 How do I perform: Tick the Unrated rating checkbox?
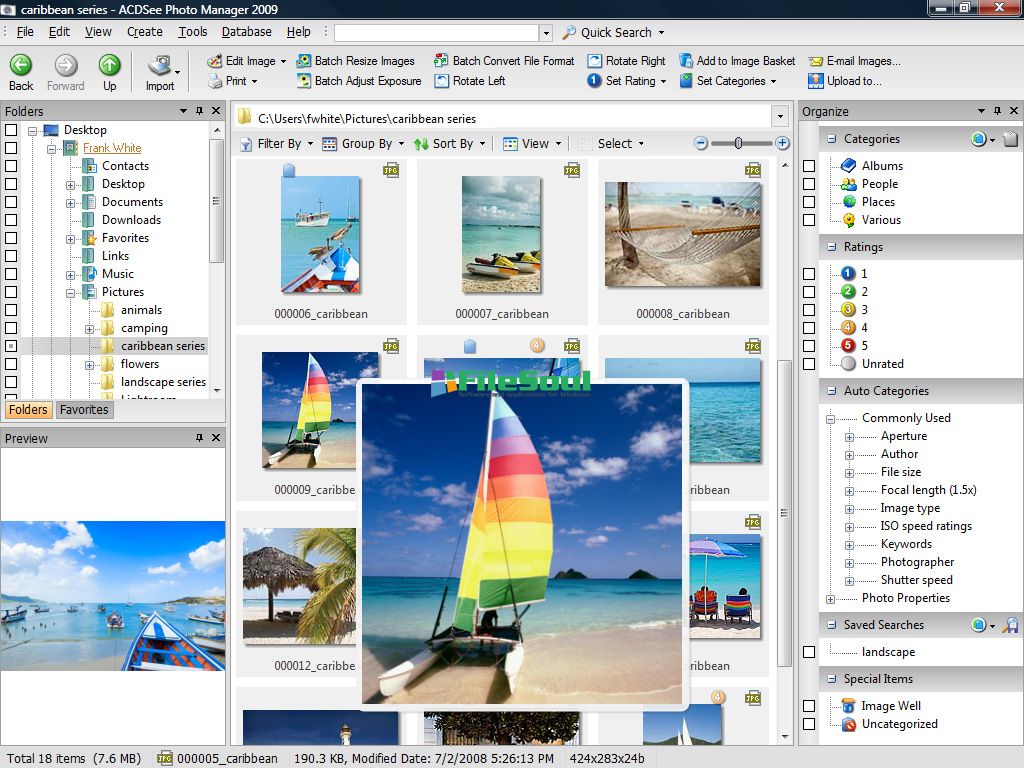point(809,364)
